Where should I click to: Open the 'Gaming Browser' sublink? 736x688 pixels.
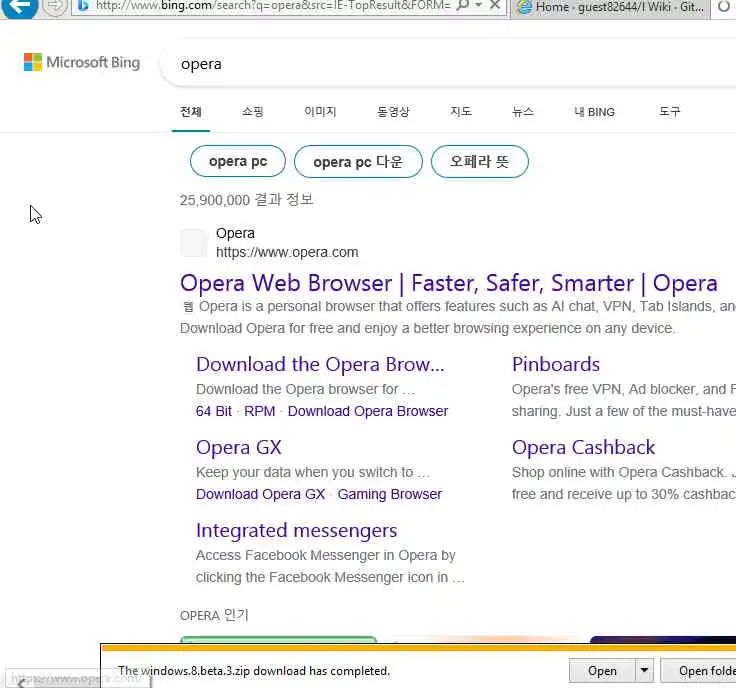click(x=390, y=495)
